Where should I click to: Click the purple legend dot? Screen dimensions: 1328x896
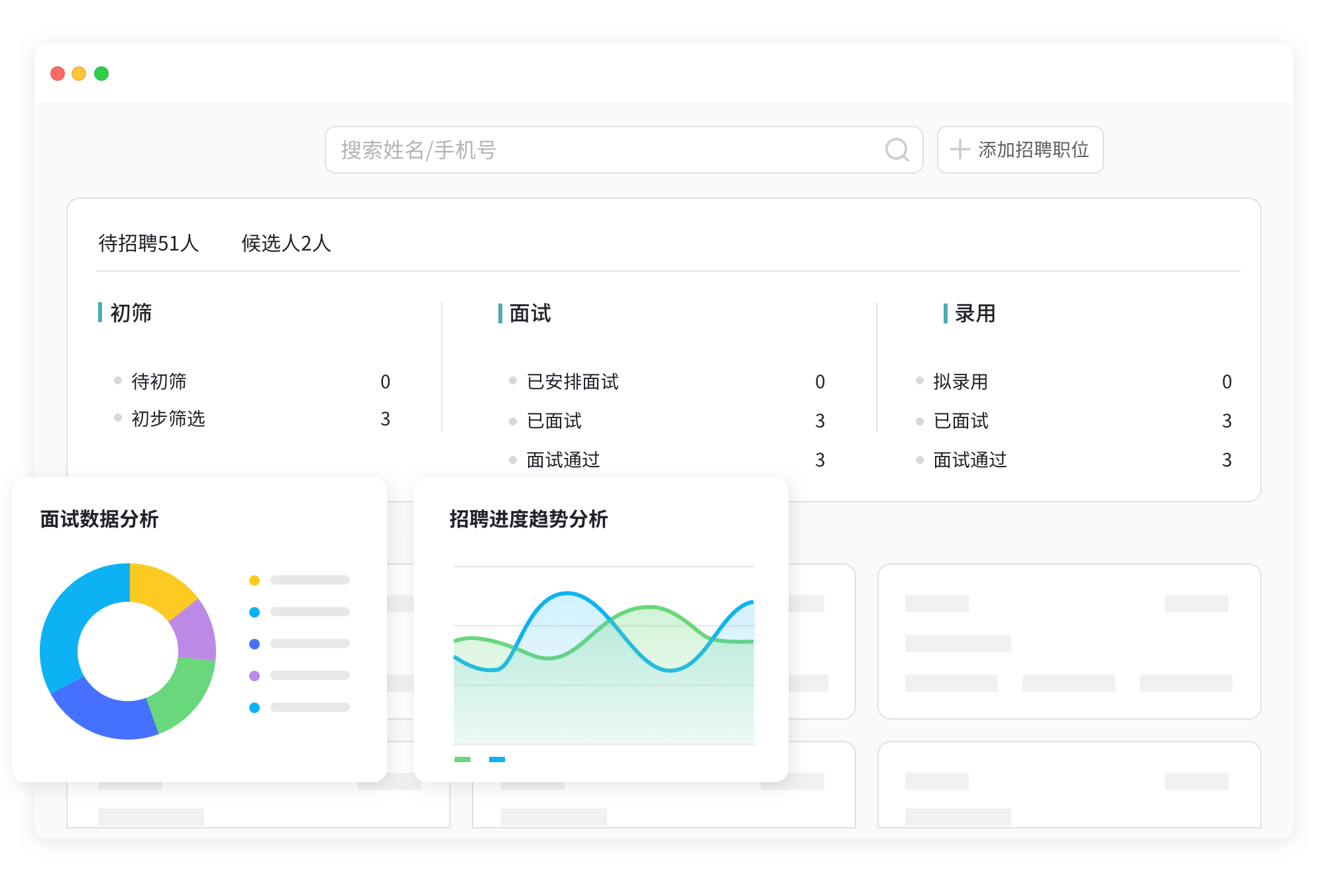(254, 676)
